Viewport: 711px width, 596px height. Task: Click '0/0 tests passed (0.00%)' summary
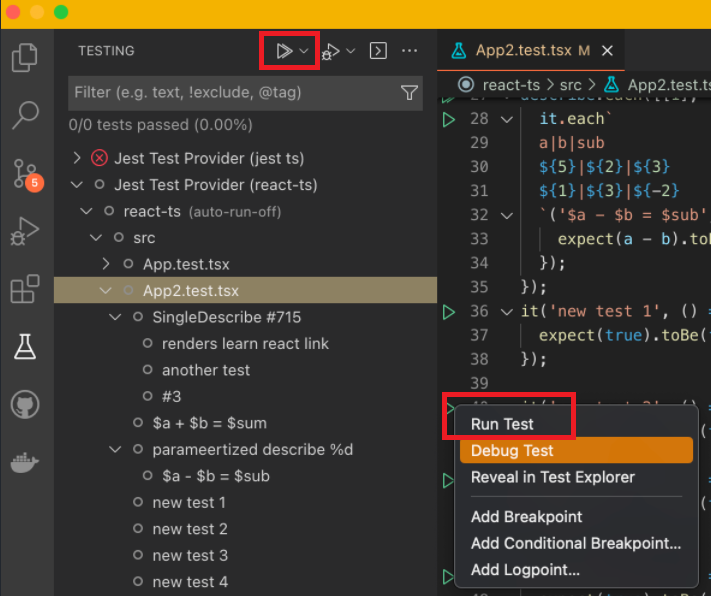click(161, 125)
